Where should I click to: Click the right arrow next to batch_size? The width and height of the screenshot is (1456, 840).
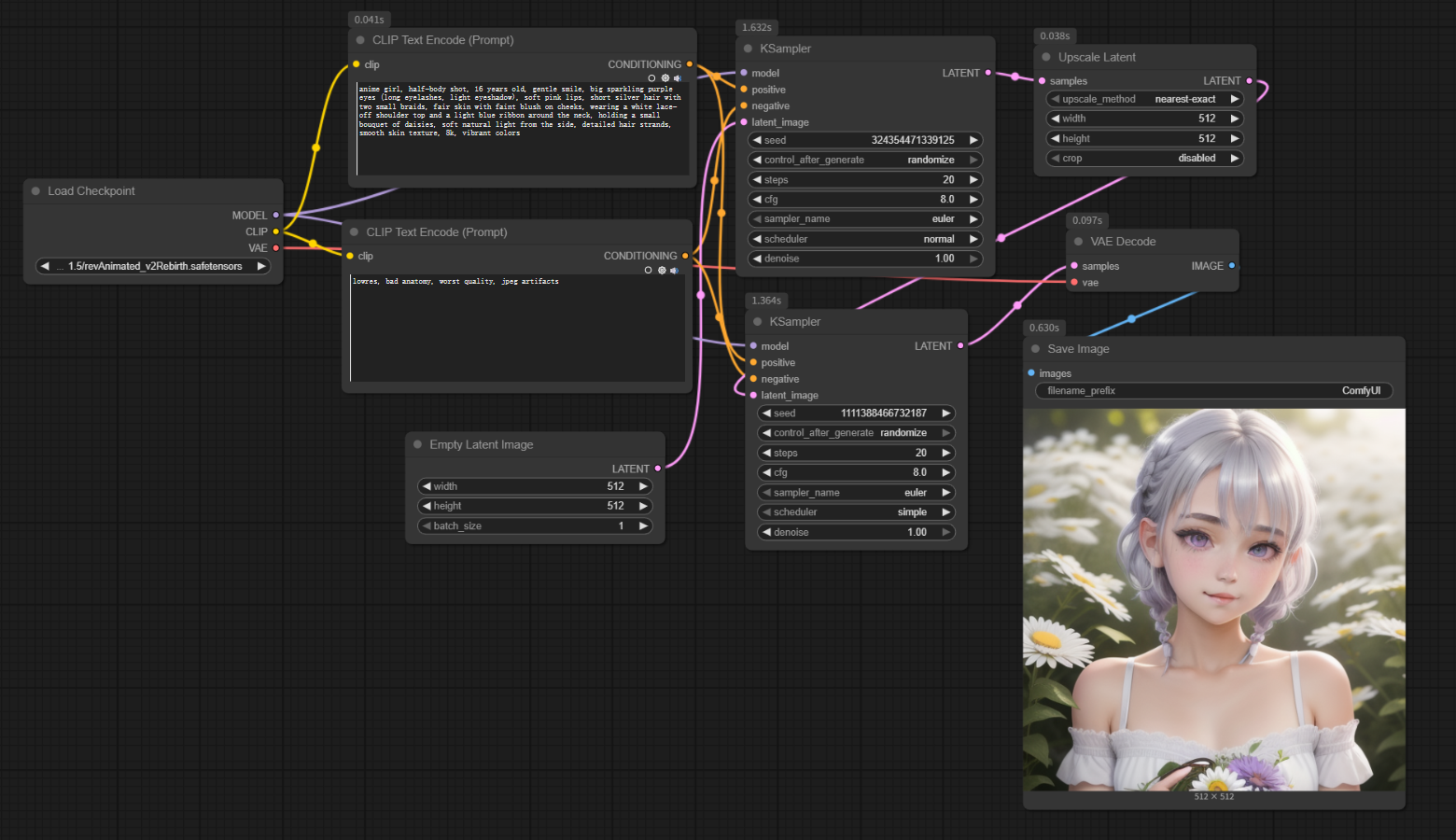pyautogui.click(x=643, y=526)
